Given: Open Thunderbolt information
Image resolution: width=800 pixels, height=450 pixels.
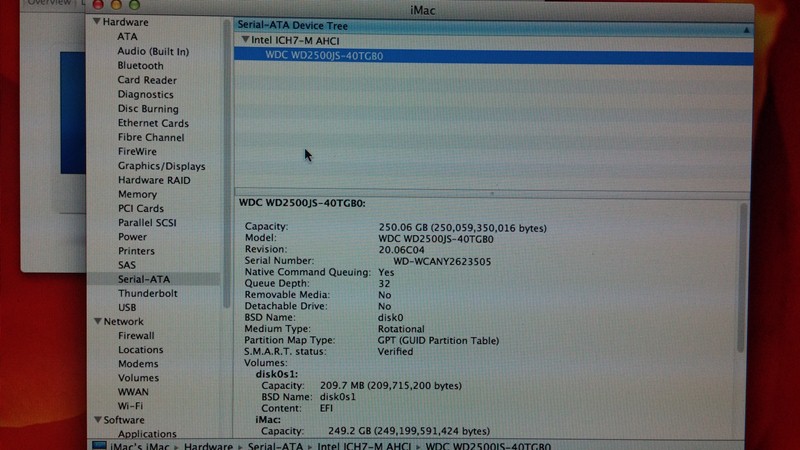Looking at the screenshot, I should click(x=148, y=293).
